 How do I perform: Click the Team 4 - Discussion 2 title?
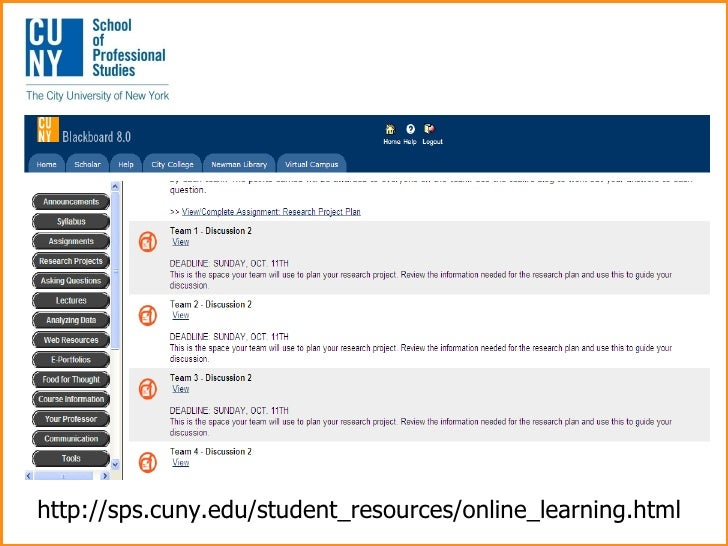click(x=211, y=451)
